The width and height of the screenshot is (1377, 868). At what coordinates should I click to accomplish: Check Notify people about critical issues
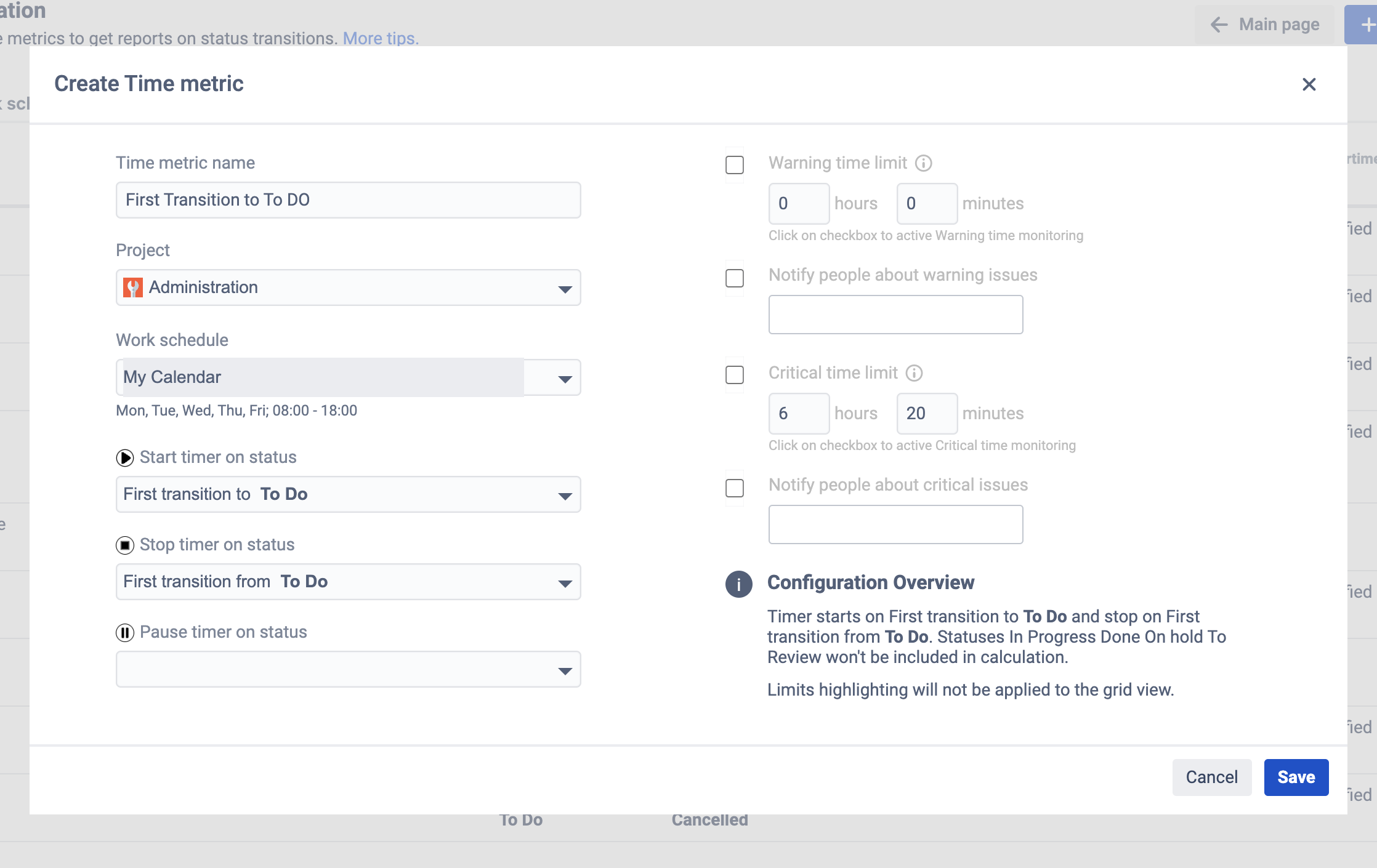tap(735, 488)
